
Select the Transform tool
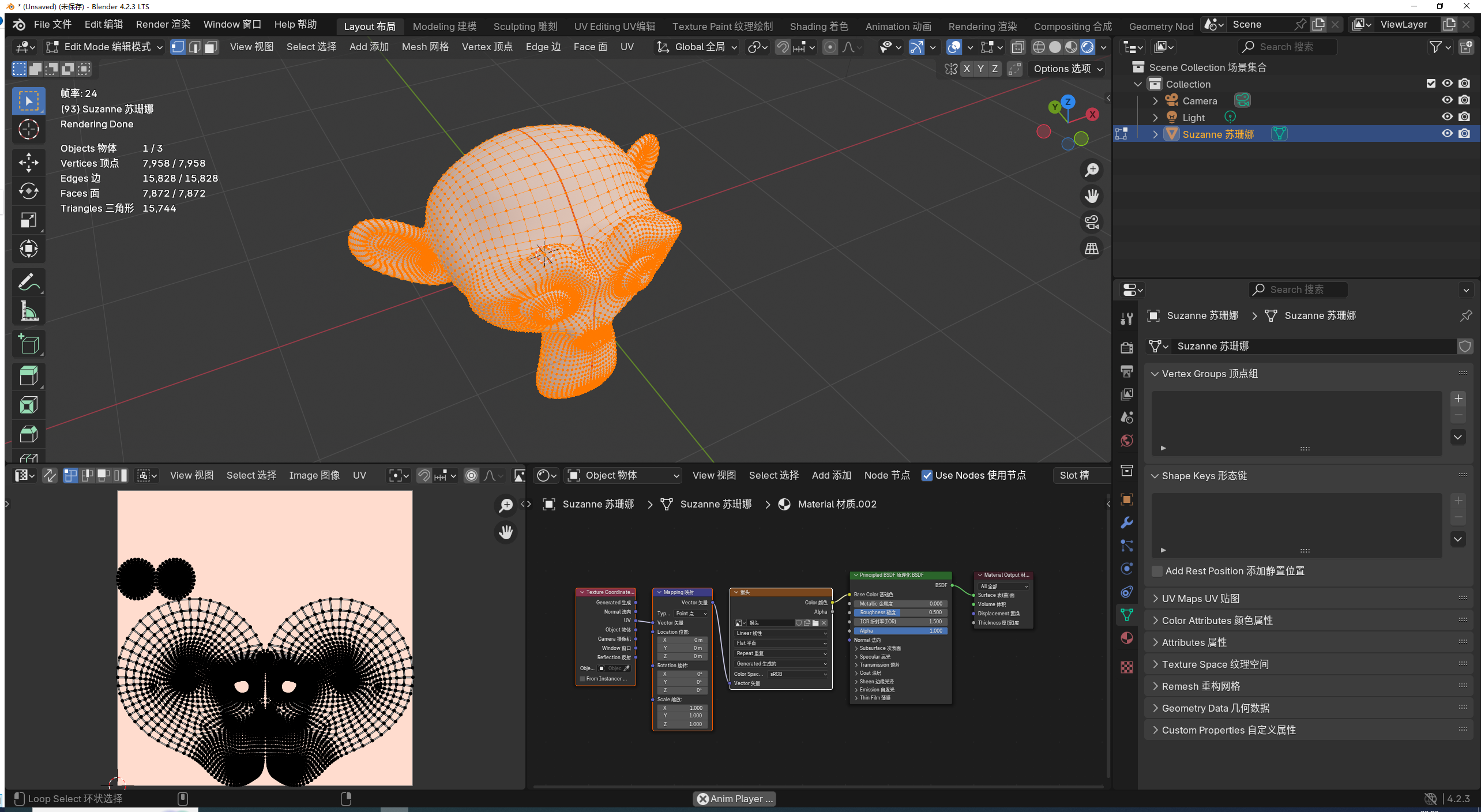point(28,249)
